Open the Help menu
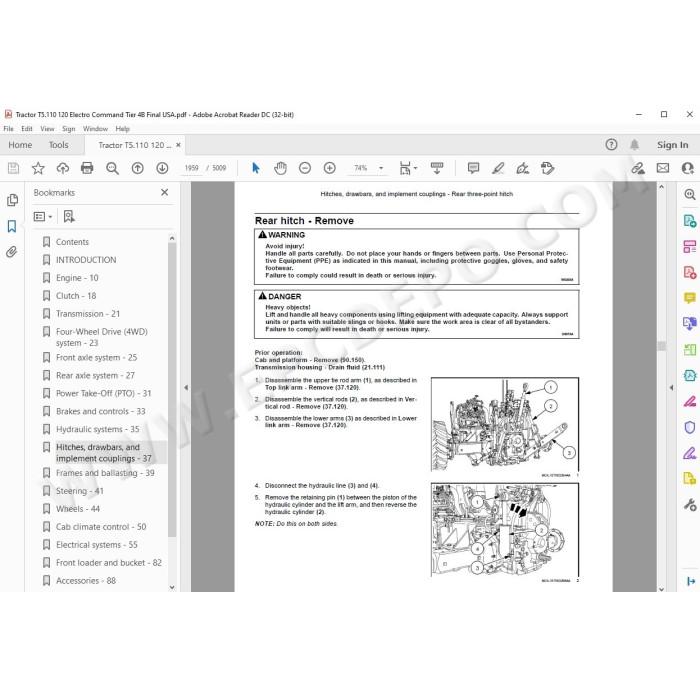This screenshot has height=700, width=700. 122,129
